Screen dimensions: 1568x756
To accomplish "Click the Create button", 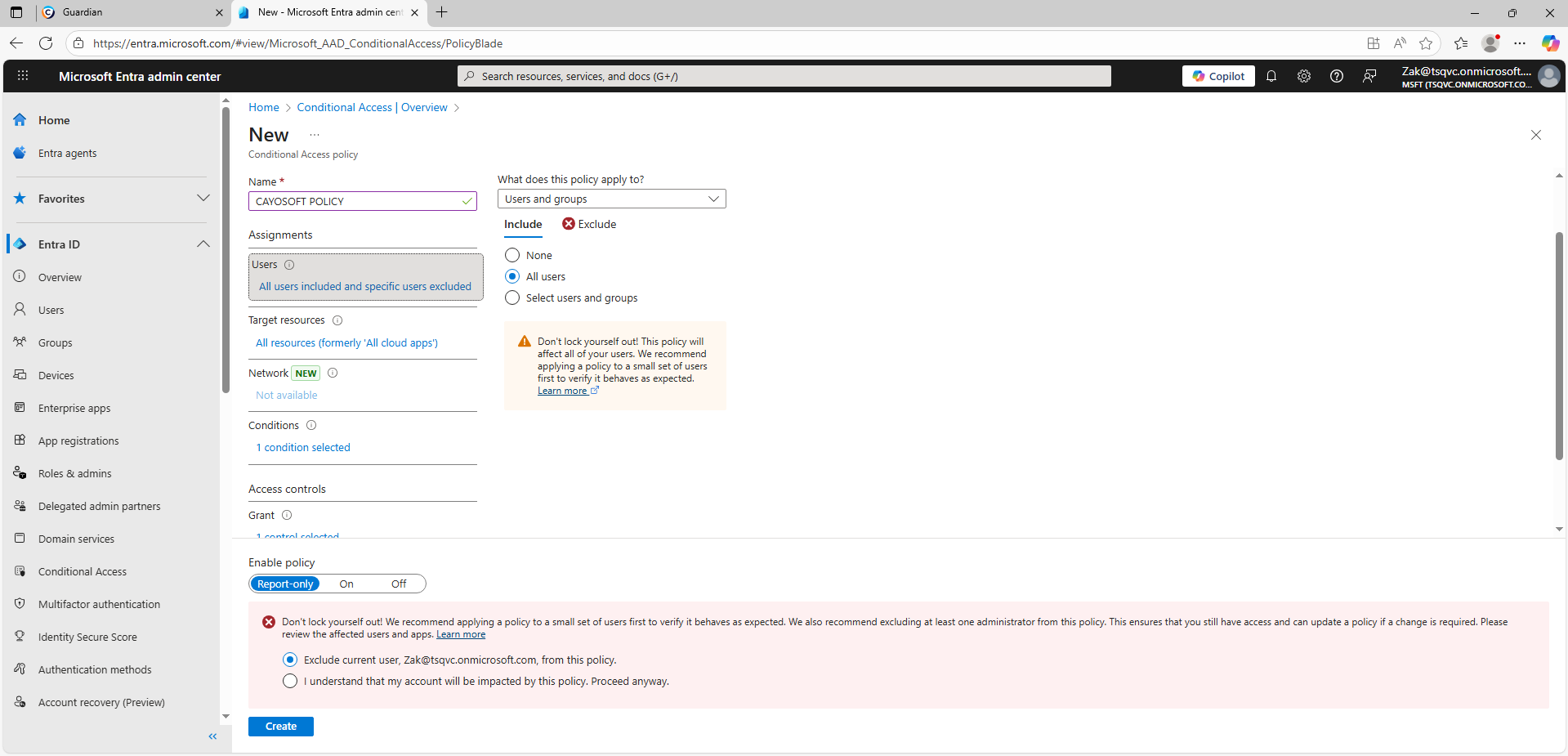I will 280,727.
